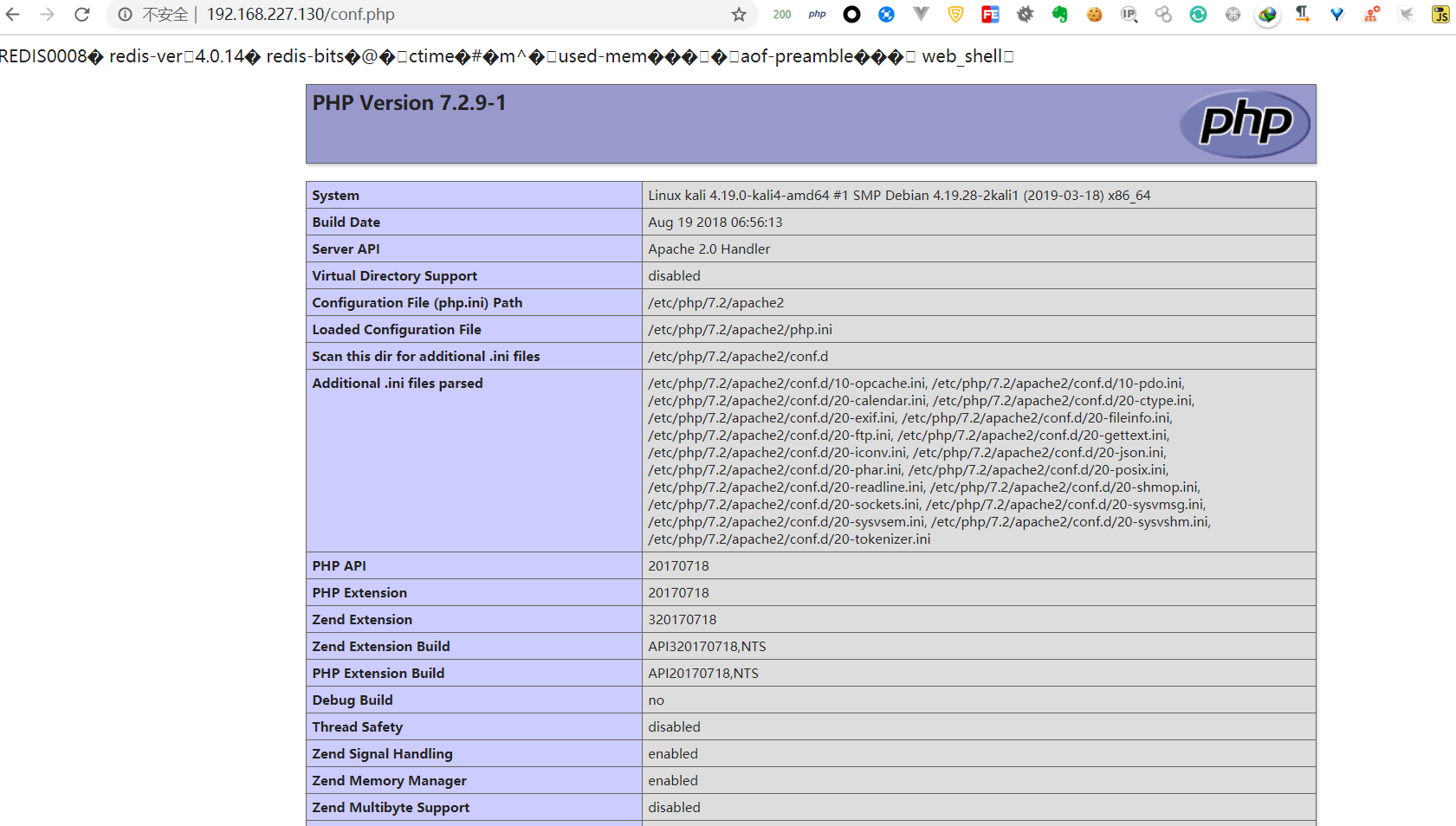Click 'Debug Build' row label
The height and width of the screenshot is (826, 1456).
(352, 700)
